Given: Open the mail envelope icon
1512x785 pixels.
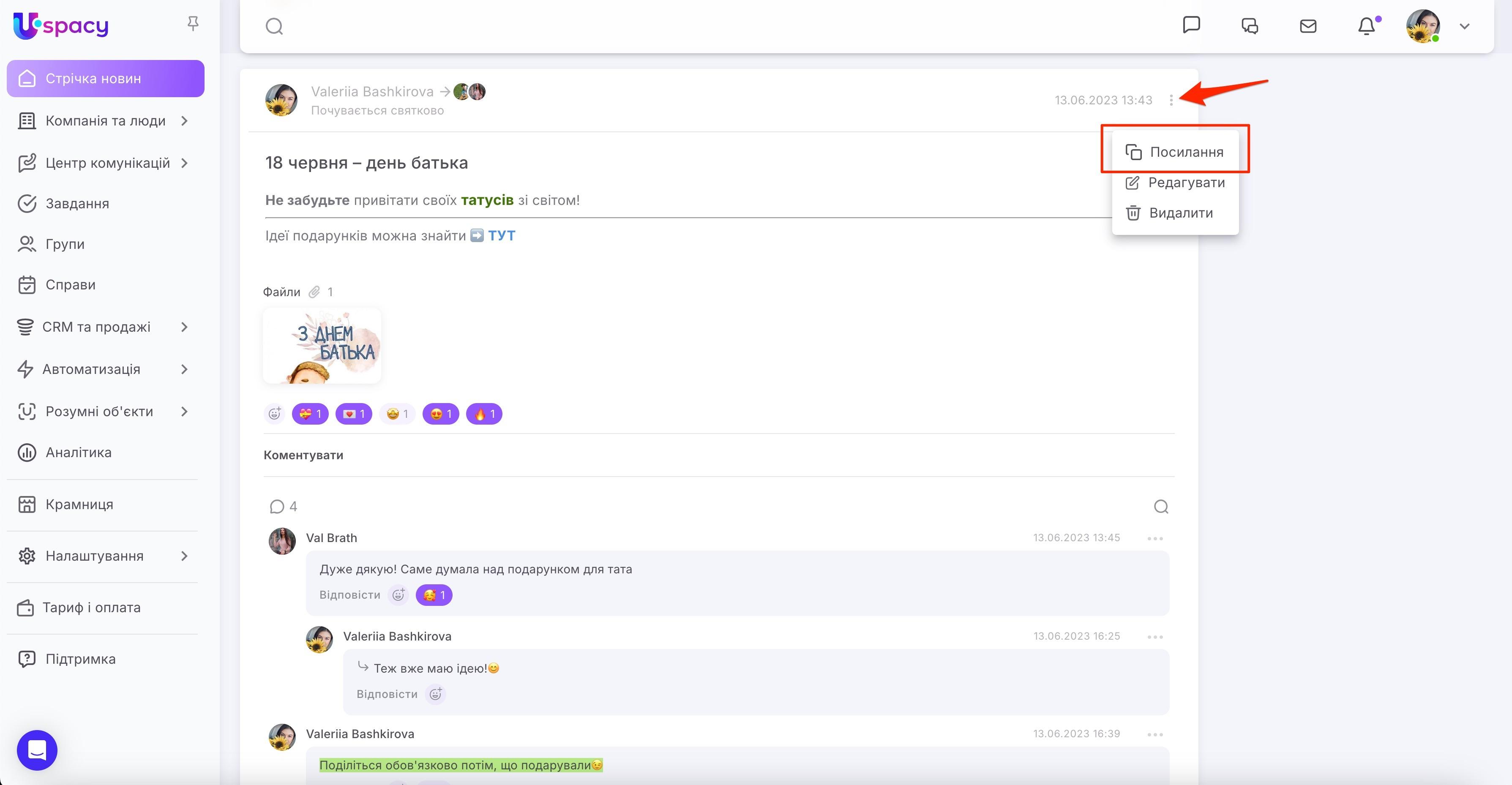Looking at the screenshot, I should [1308, 26].
